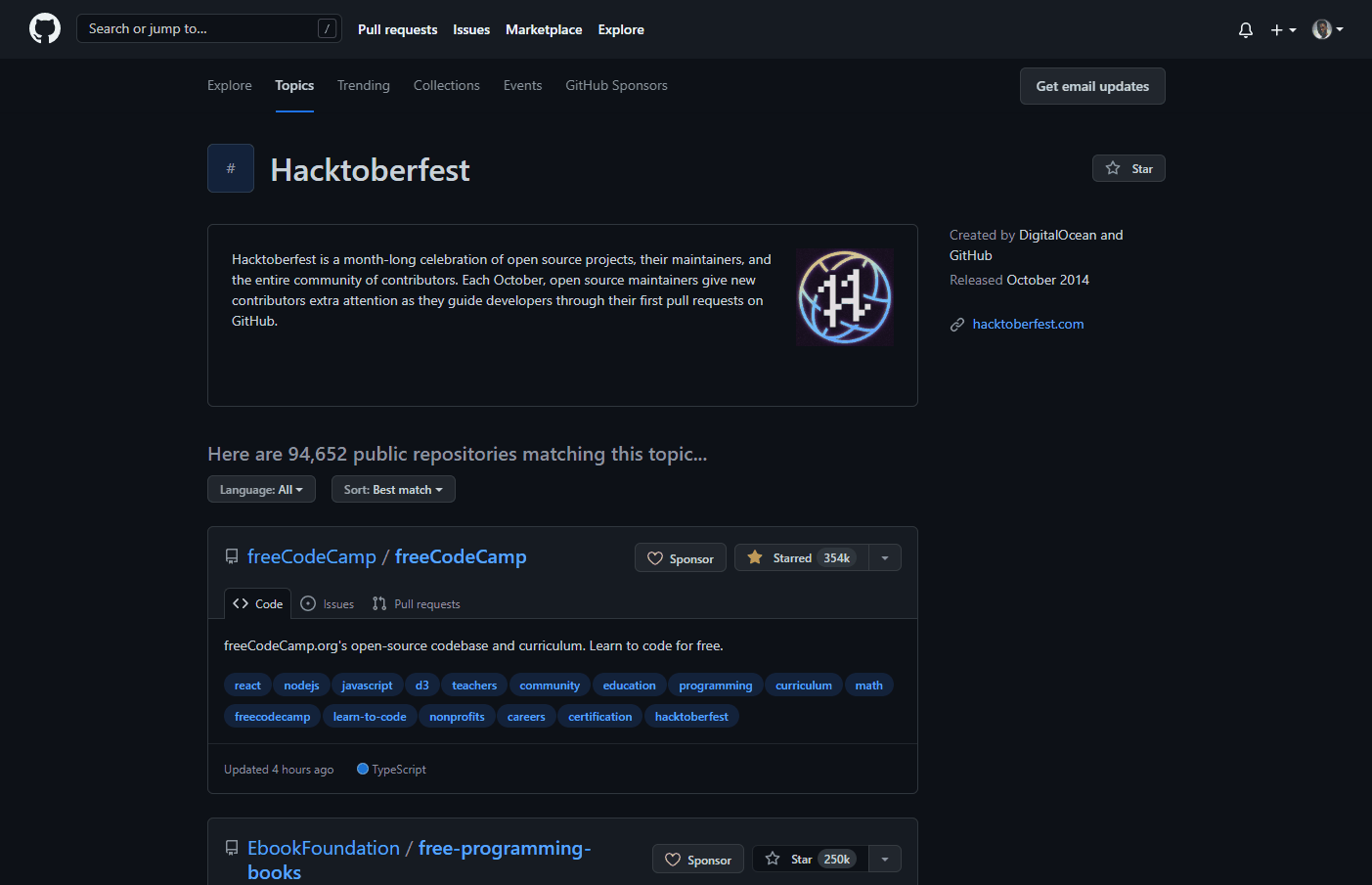Click the GitHub logo in the top bar
This screenshot has width=1372, height=885.
45,28
